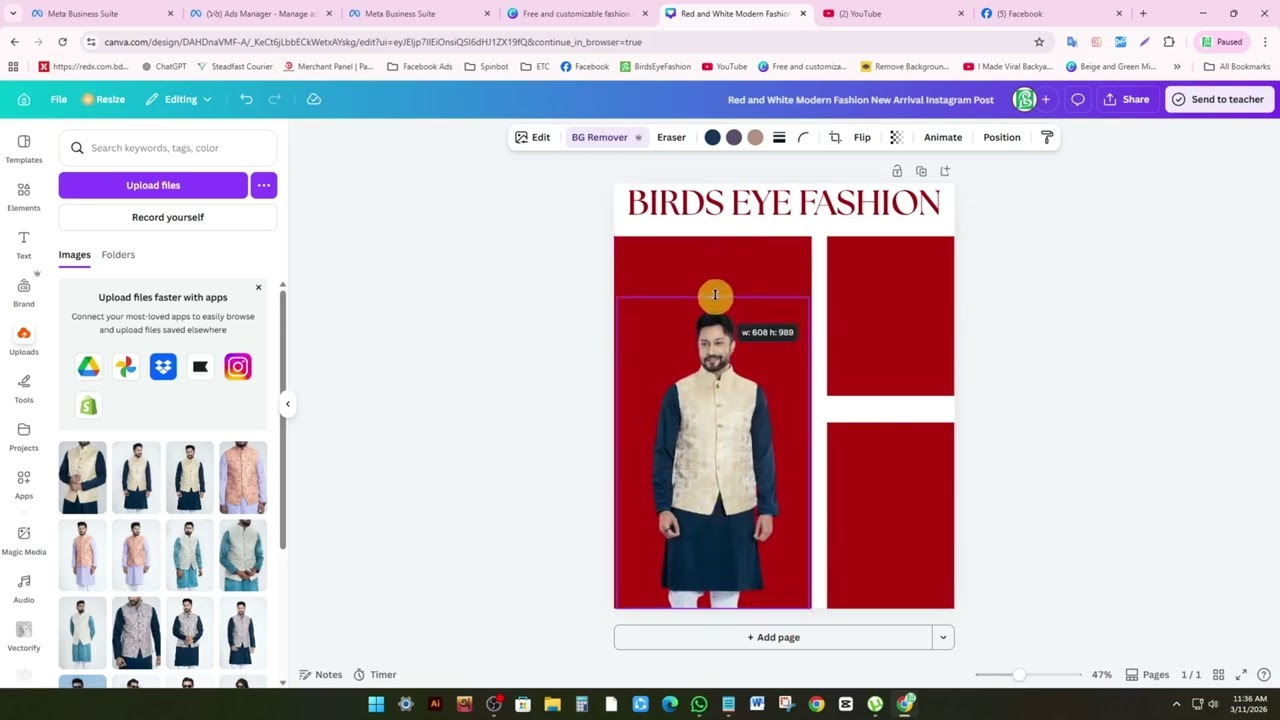Click the Flip button
1280x720 pixels.
pyautogui.click(x=862, y=137)
